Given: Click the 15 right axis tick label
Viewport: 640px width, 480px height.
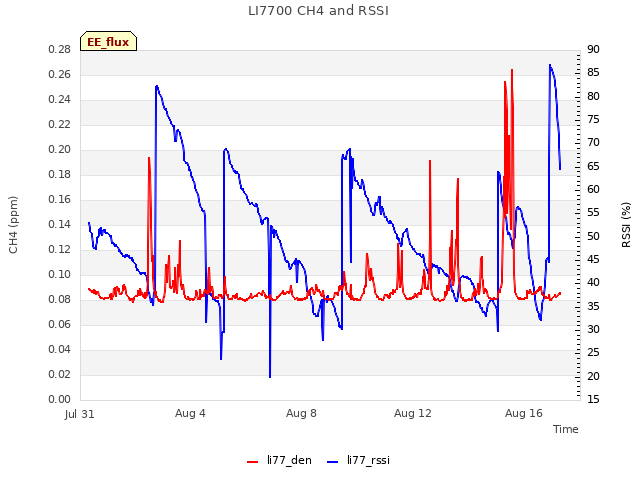Looking at the screenshot, I should point(593,400).
